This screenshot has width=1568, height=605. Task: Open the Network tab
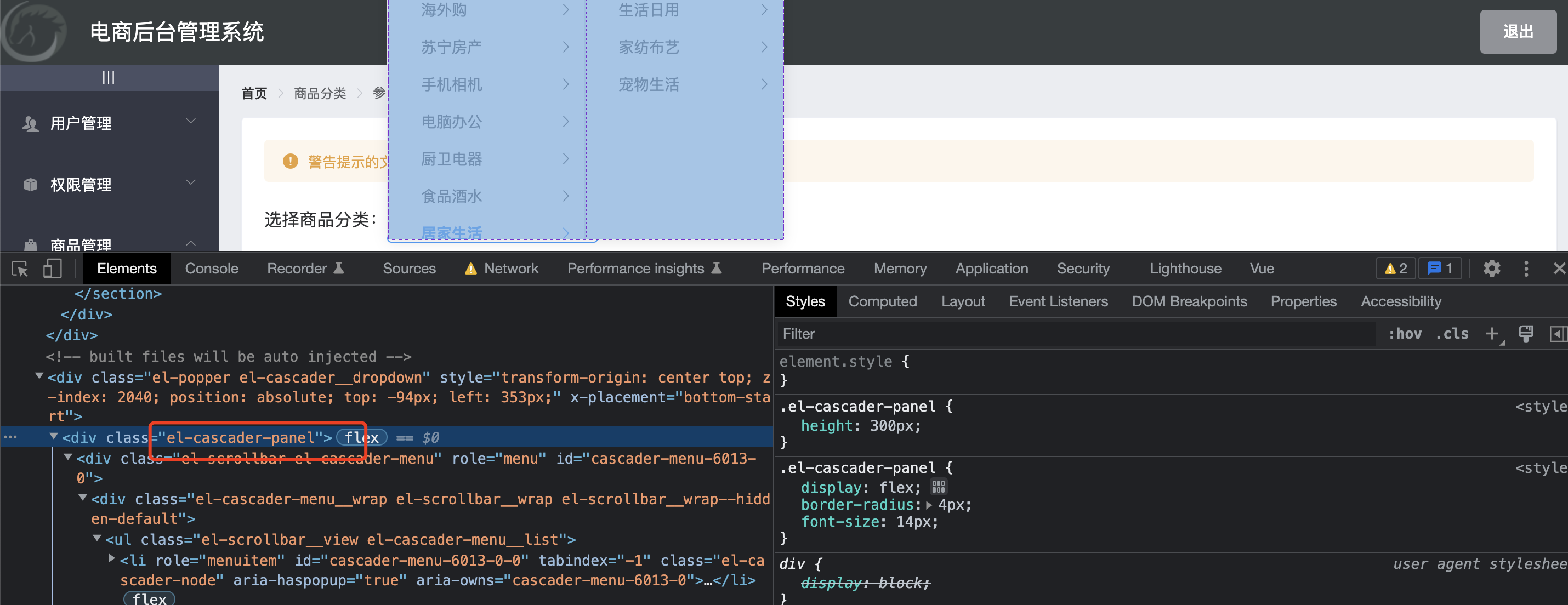[x=502, y=269]
